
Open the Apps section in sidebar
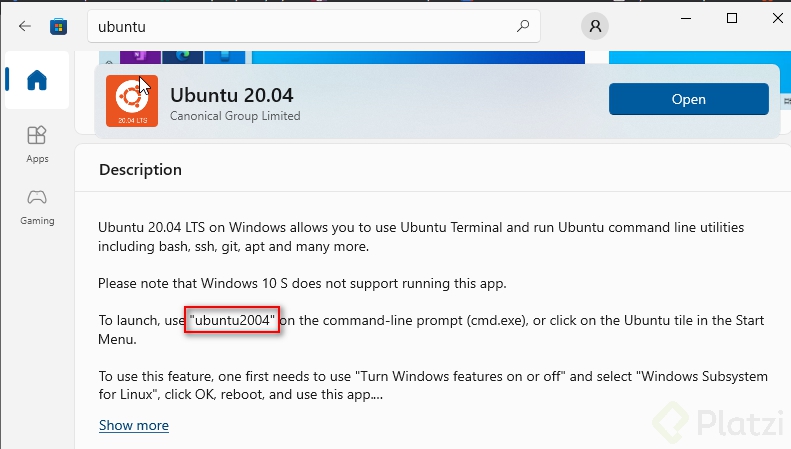(x=37, y=144)
